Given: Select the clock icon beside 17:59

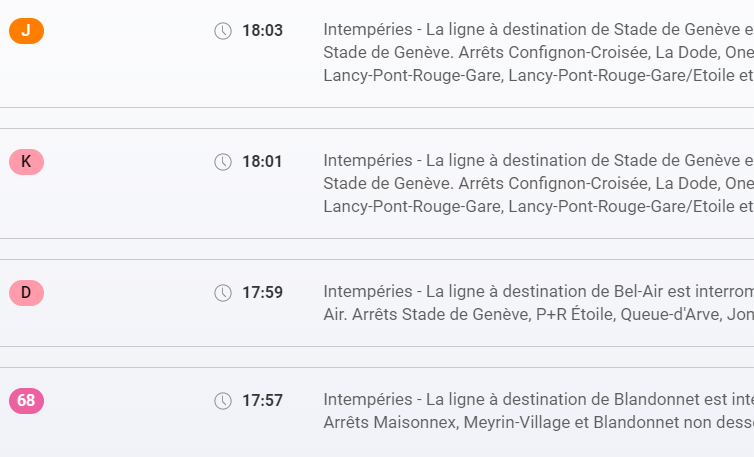Looking at the screenshot, I should tap(223, 293).
